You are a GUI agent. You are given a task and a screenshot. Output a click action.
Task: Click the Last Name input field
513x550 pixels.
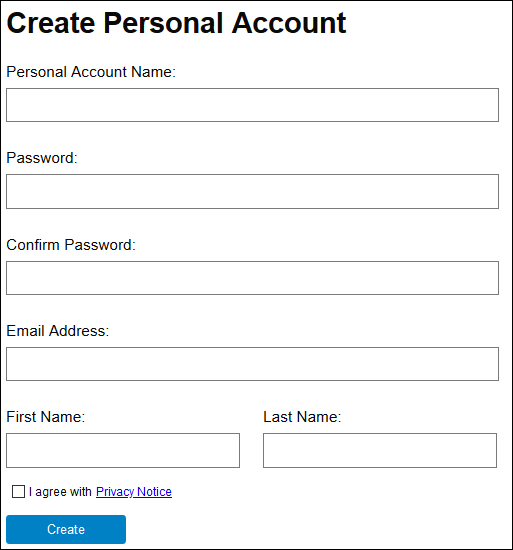point(380,450)
